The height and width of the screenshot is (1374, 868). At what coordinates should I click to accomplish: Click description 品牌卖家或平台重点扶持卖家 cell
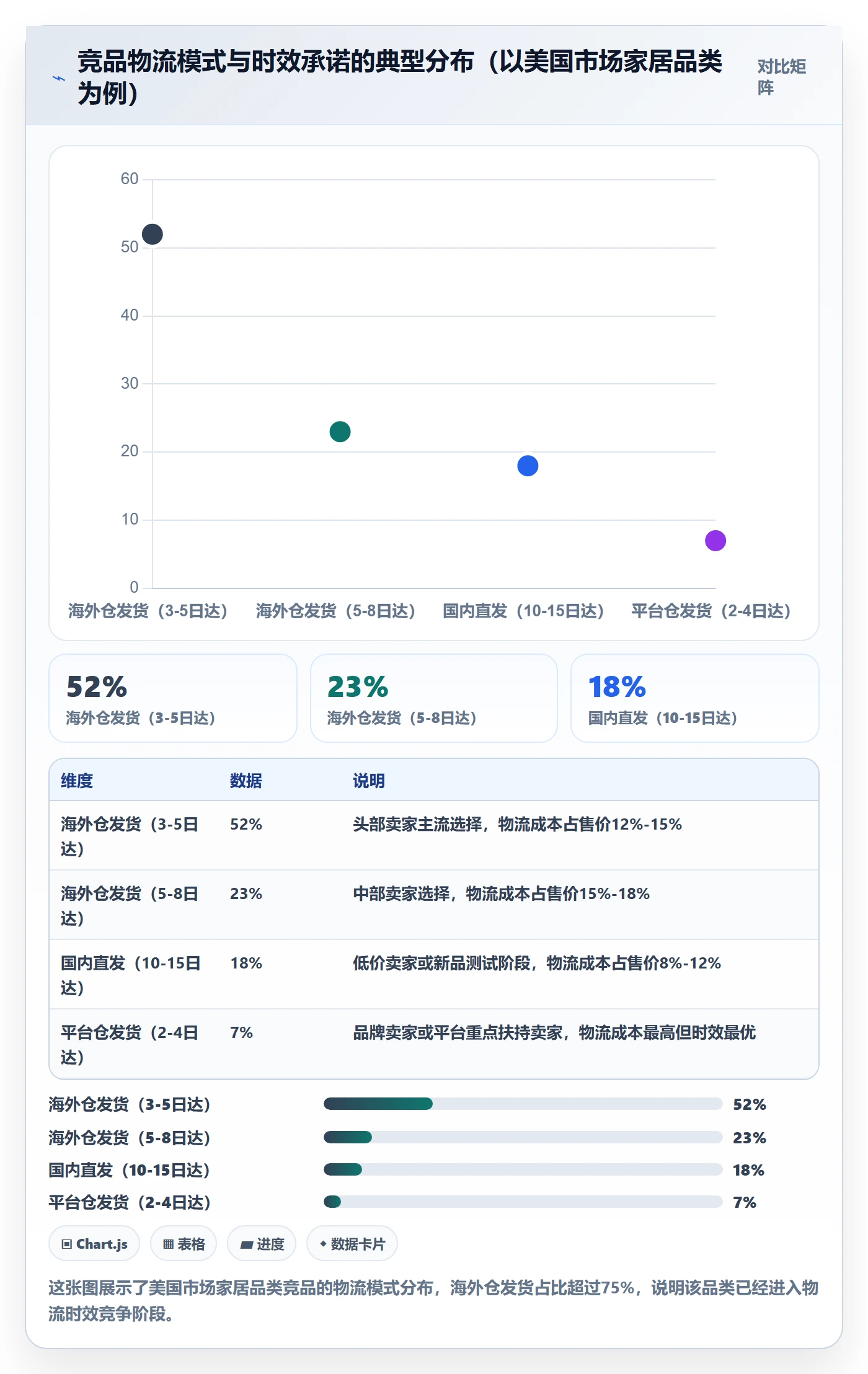tap(554, 1032)
